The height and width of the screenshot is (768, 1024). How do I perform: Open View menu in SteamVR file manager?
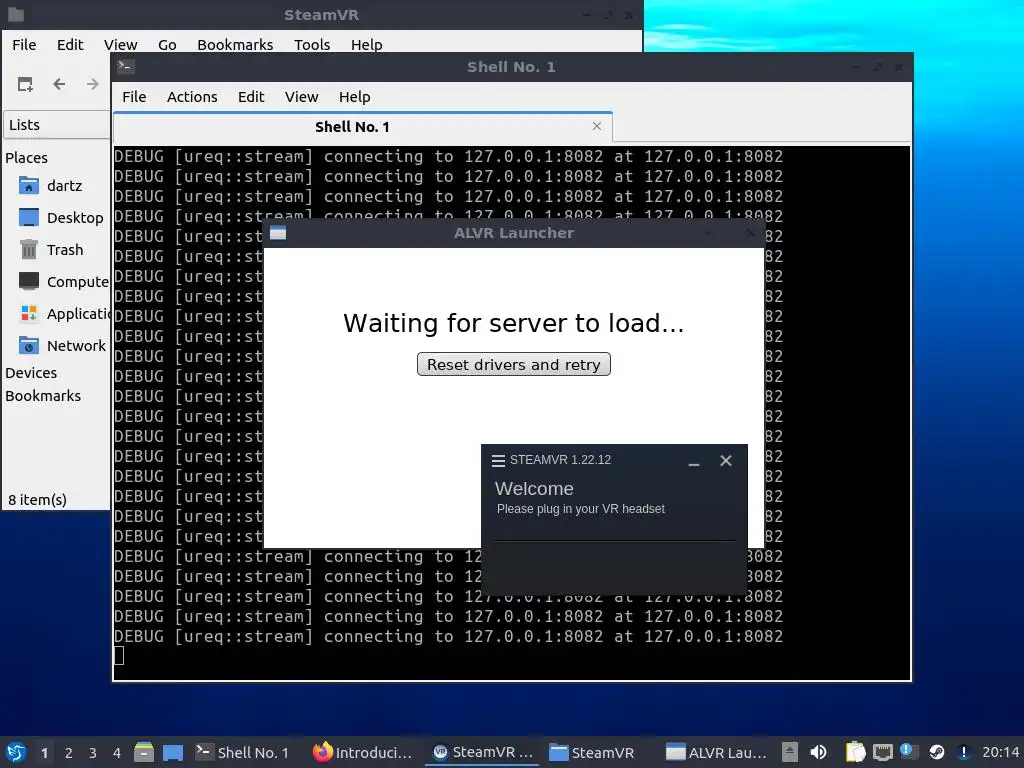coord(120,44)
